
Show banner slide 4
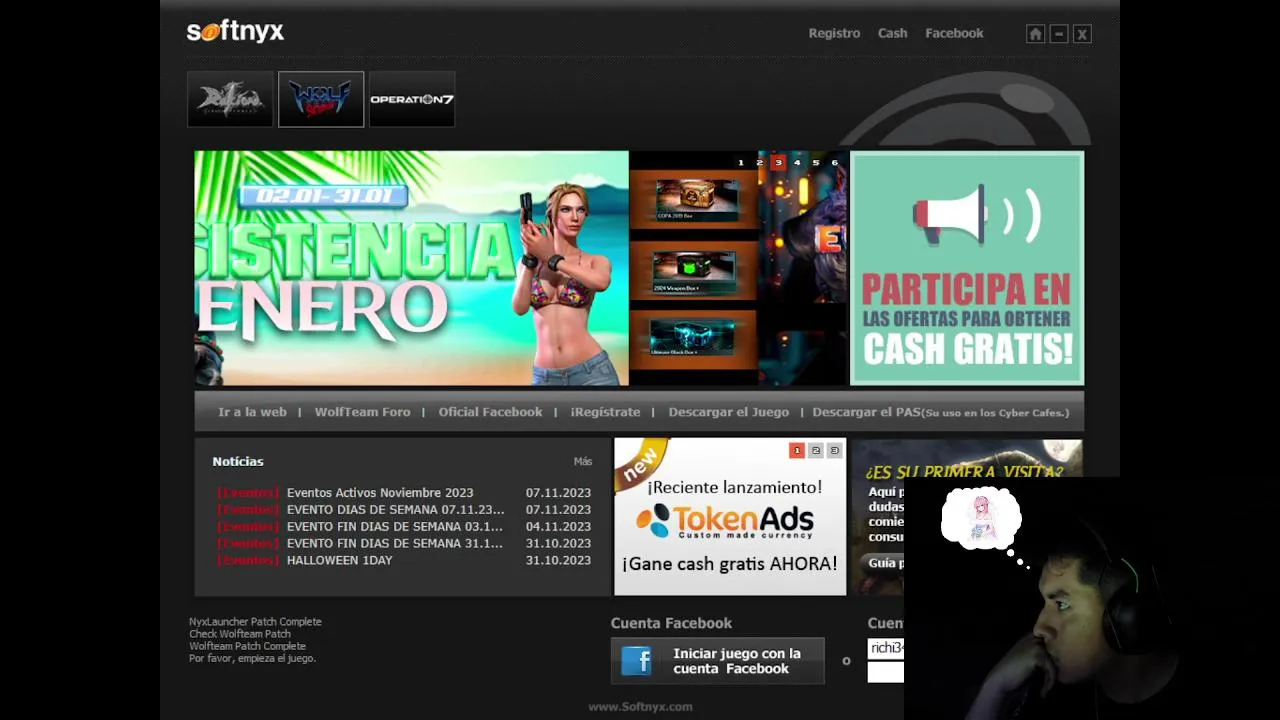click(x=797, y=162)
